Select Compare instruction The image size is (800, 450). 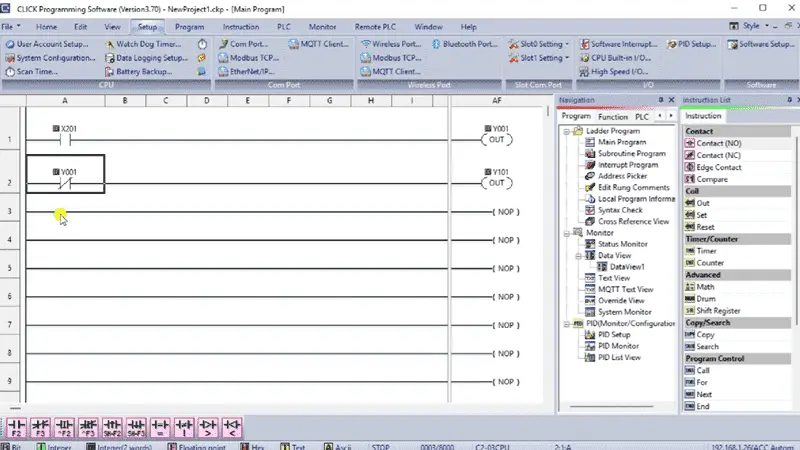tap(706, 180)
